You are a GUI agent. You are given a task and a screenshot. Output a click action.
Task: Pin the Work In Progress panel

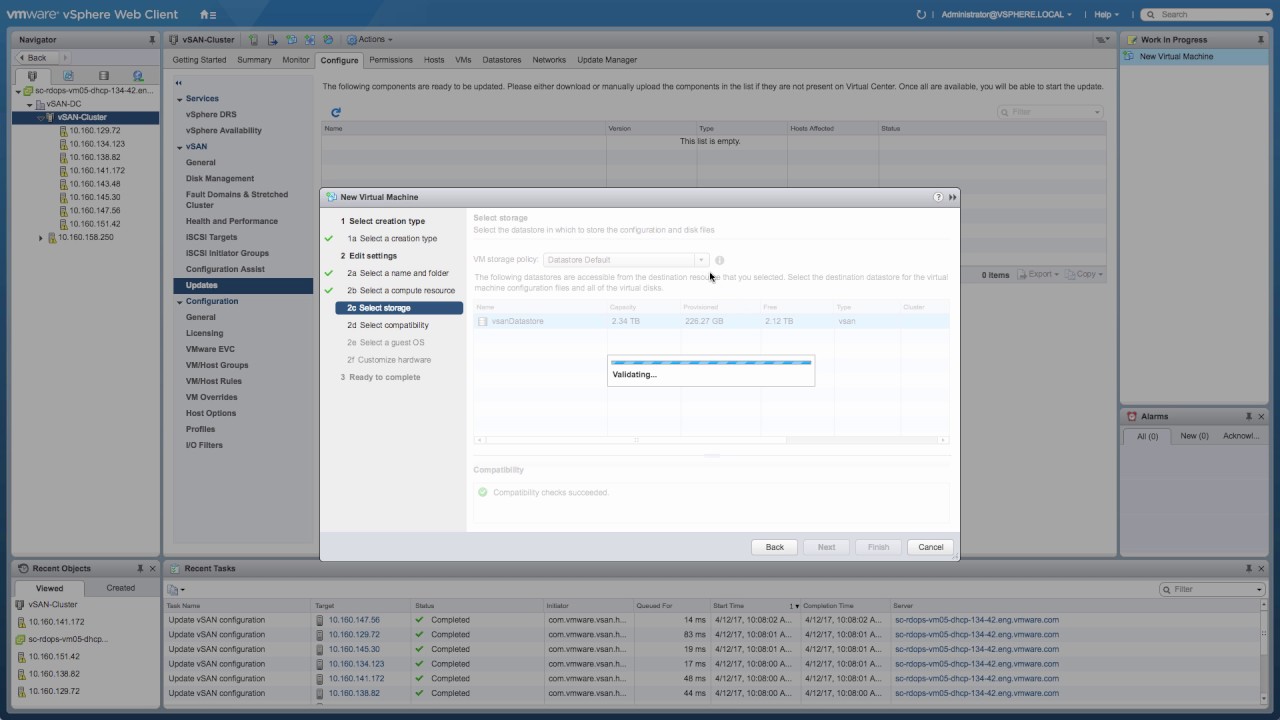[x=1259, y=40]
